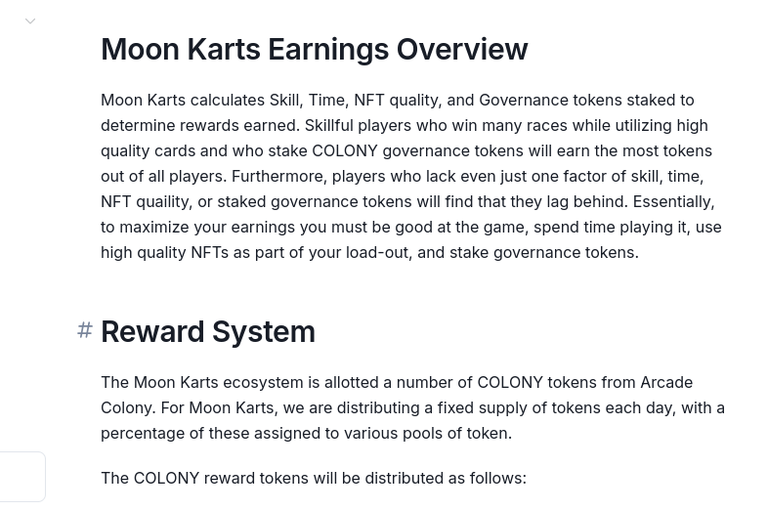
Task: Click the misspelled word 'quaility' in the paragraph
Action: (164, 202)
